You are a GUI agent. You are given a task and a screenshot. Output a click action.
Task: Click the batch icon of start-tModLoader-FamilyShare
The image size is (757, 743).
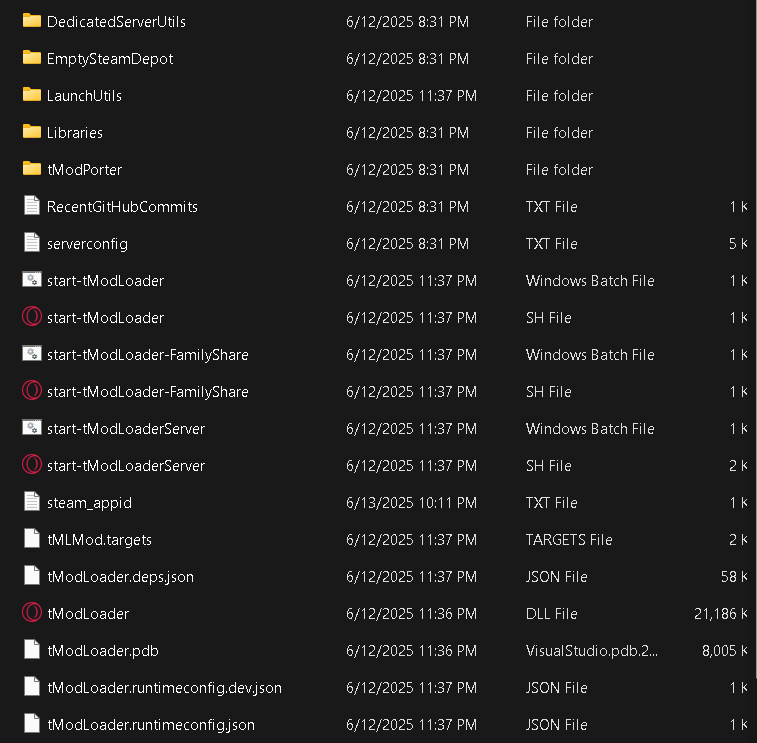tap(32, 354)
